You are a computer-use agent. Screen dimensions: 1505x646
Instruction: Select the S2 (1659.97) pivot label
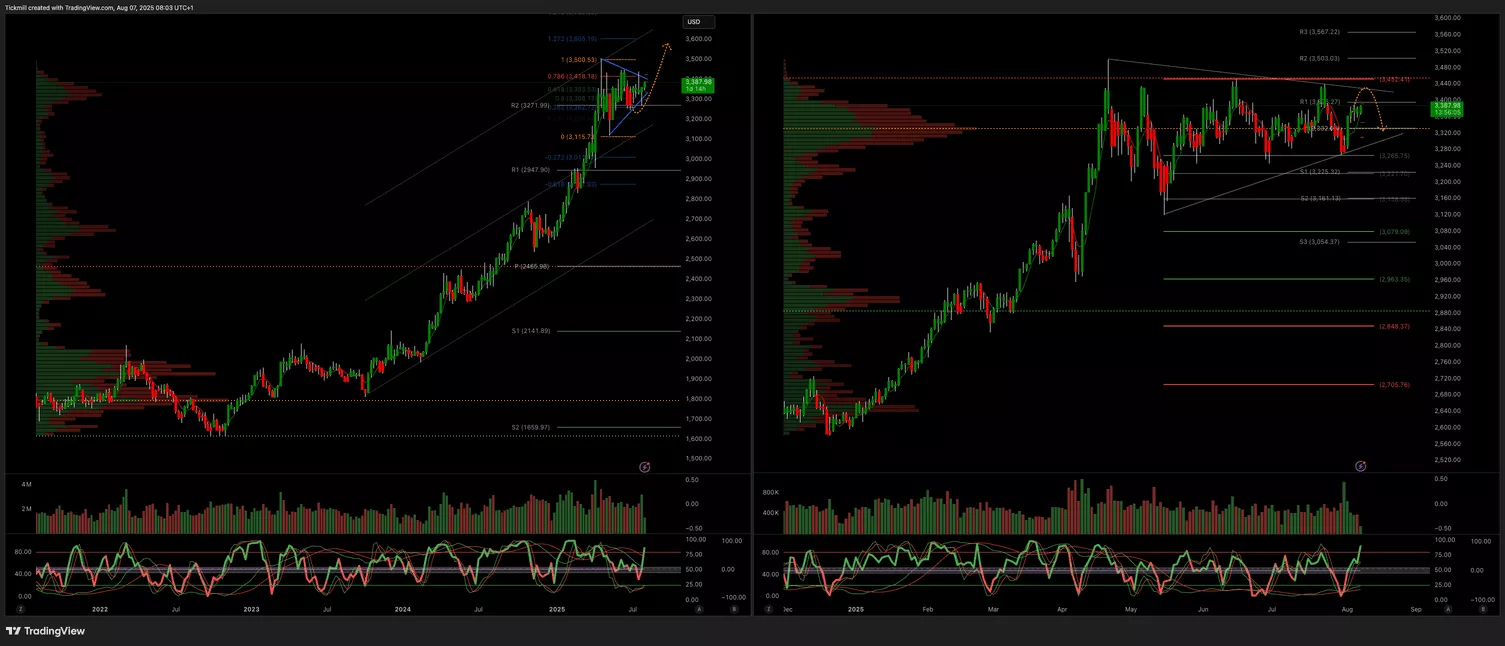(x=530, y=427)
